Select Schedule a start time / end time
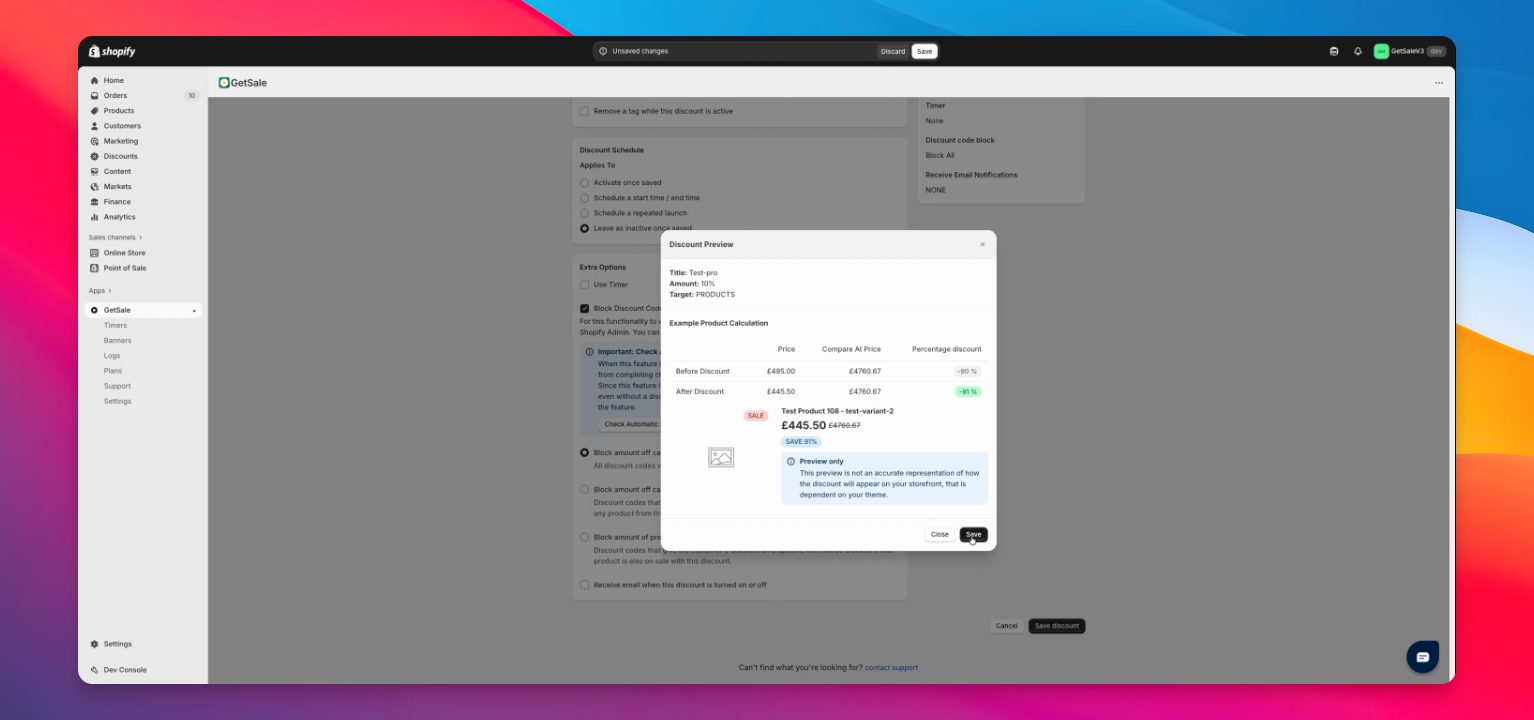 (x=585, y=198)
